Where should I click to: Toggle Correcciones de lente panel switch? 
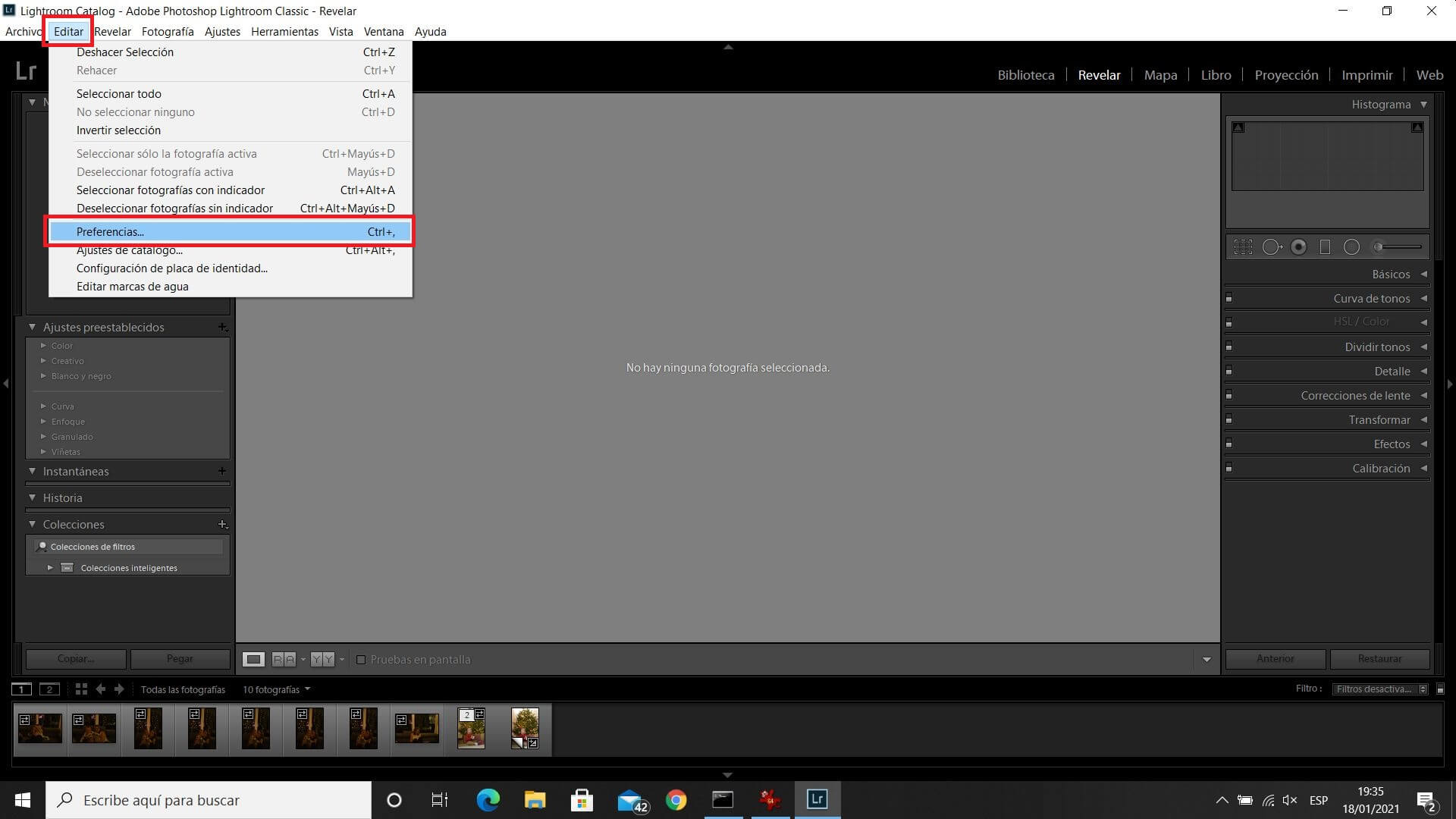tap(1228, 395)
